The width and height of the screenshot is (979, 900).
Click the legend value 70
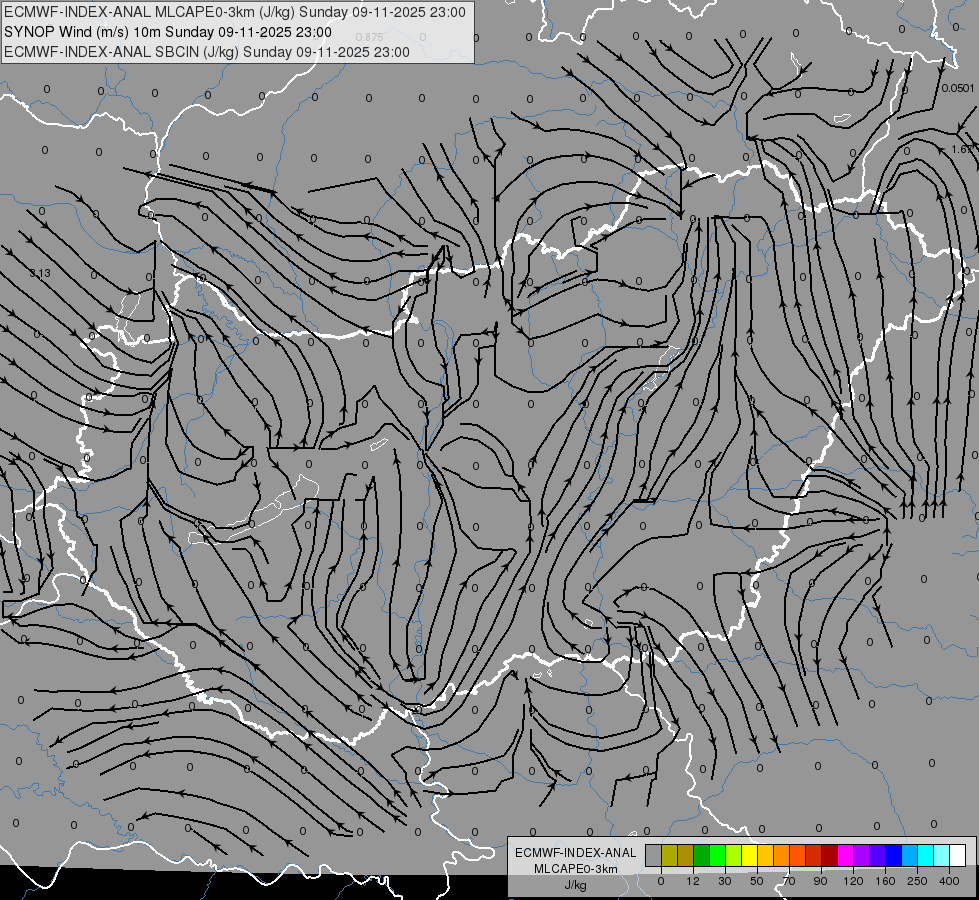789,881
